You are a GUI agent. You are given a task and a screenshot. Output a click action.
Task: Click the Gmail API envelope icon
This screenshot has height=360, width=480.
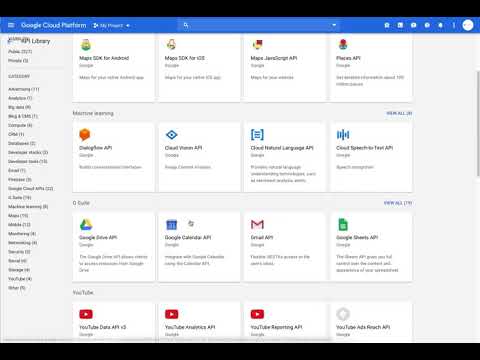(x=257, y=224)
